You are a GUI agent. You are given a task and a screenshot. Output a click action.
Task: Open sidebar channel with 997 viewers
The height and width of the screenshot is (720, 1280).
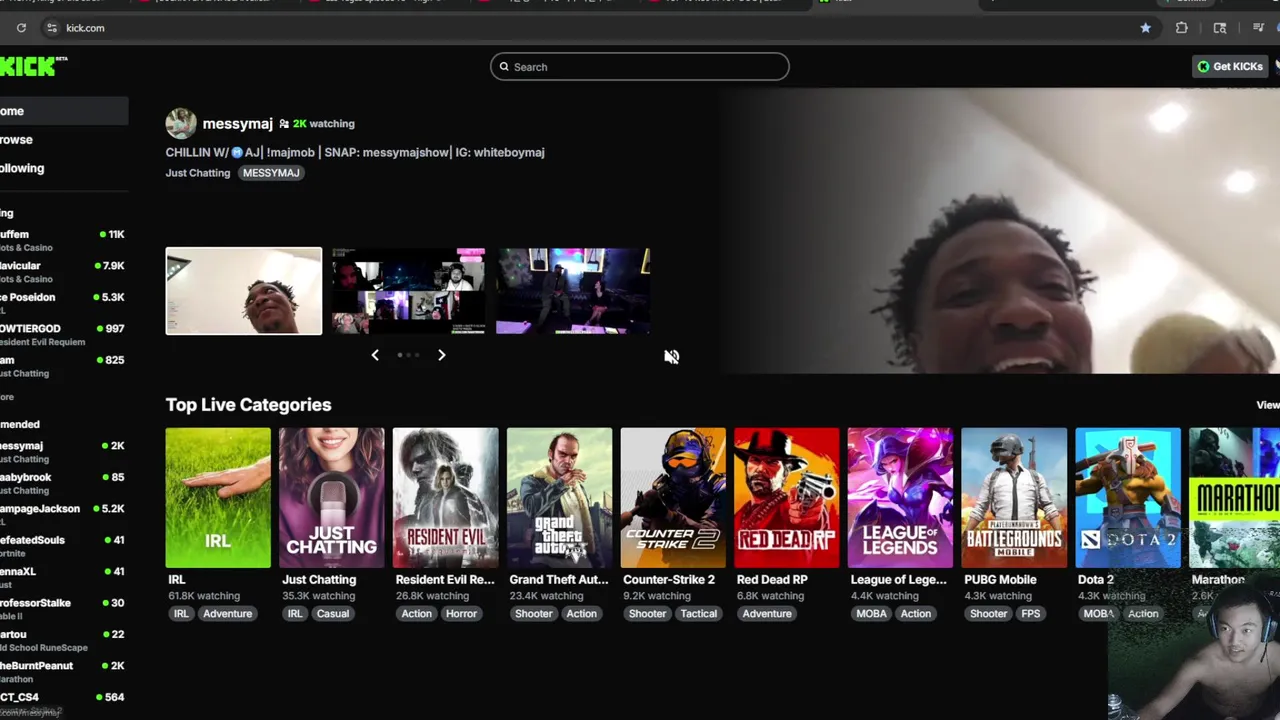click(64, 335)
